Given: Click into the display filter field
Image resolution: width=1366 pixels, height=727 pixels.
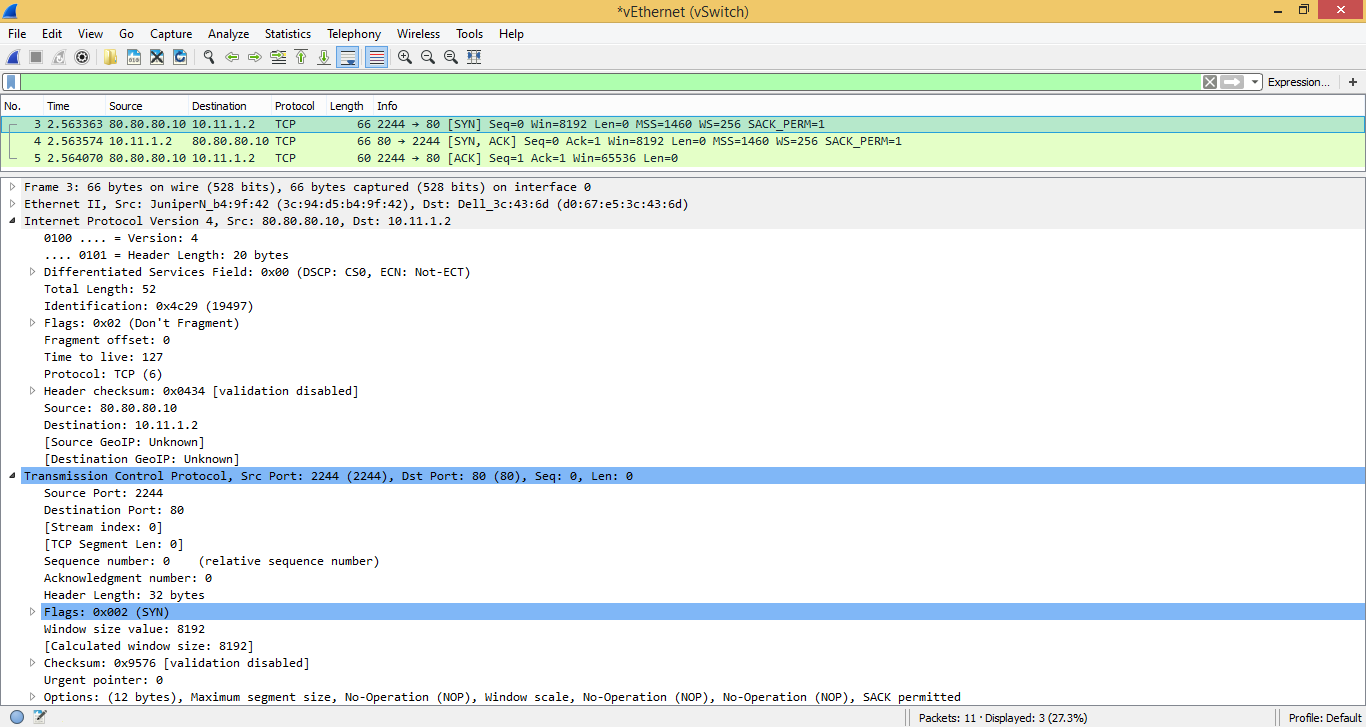Looking at the screenshot, I should [x=610, y=82].
